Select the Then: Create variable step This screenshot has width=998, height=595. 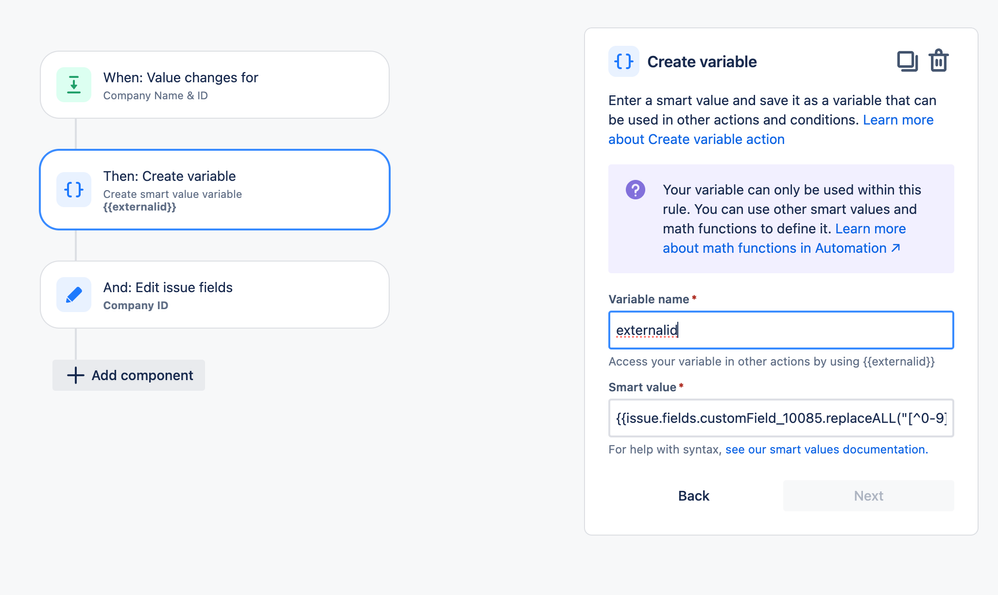tap(214, 190)
